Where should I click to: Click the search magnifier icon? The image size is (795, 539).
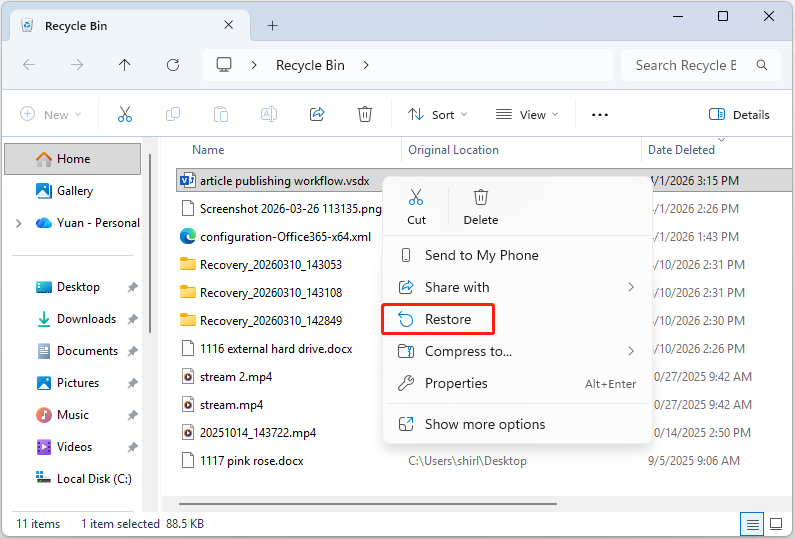point(762,65)
